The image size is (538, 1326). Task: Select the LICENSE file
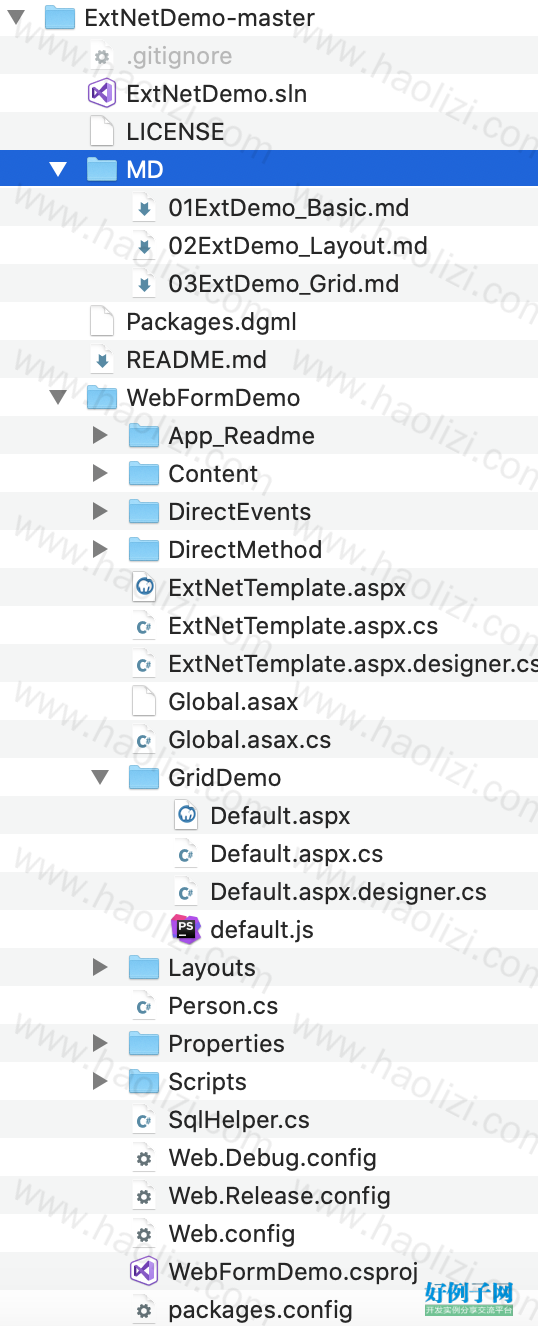(175, 132)
